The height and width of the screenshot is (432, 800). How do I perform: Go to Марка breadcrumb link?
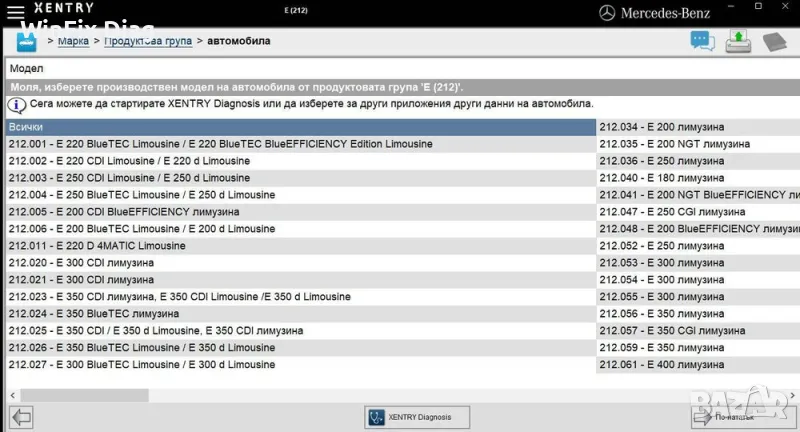[x=73, y=41]
